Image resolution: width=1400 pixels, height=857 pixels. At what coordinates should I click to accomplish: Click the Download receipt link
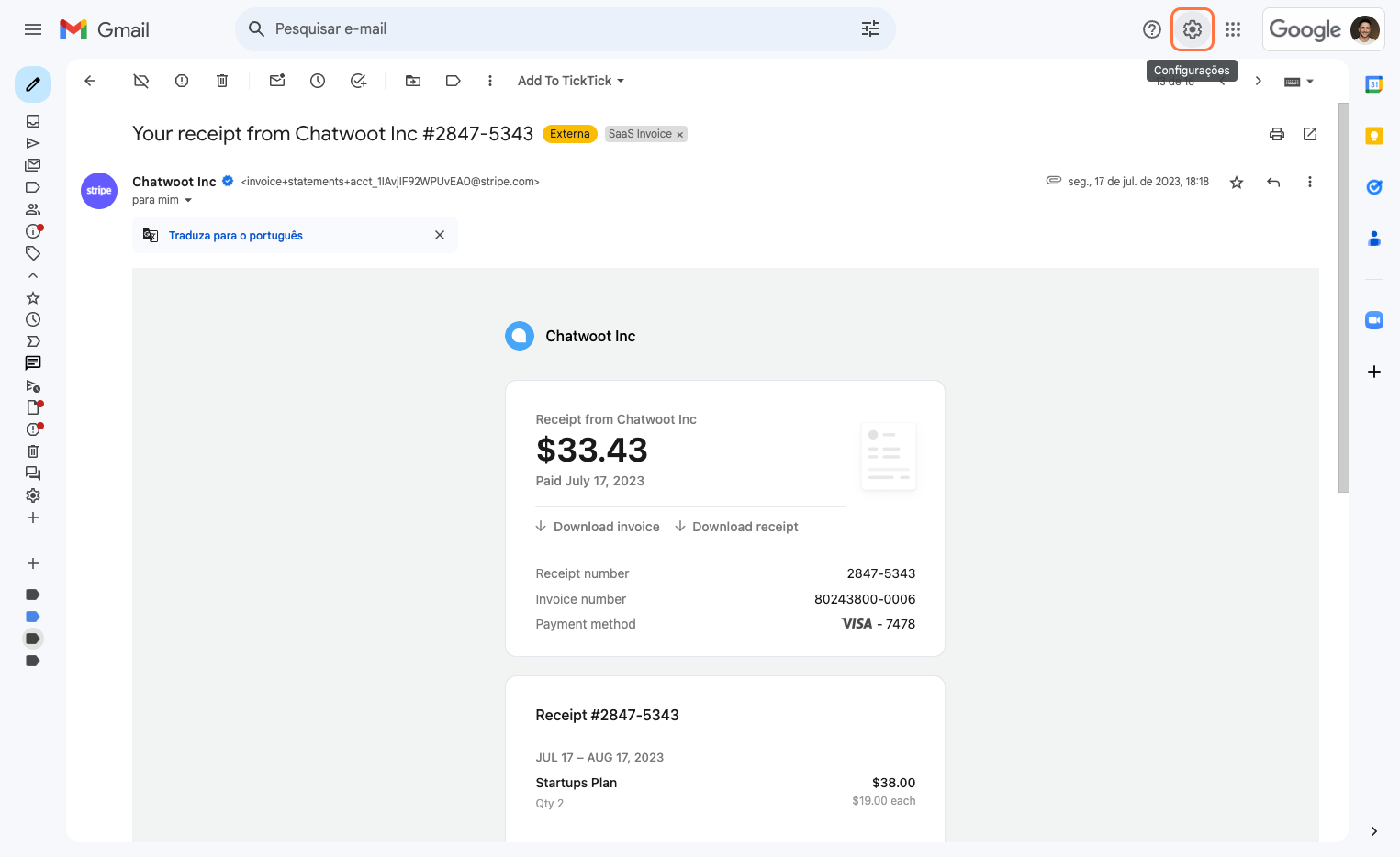736,527
